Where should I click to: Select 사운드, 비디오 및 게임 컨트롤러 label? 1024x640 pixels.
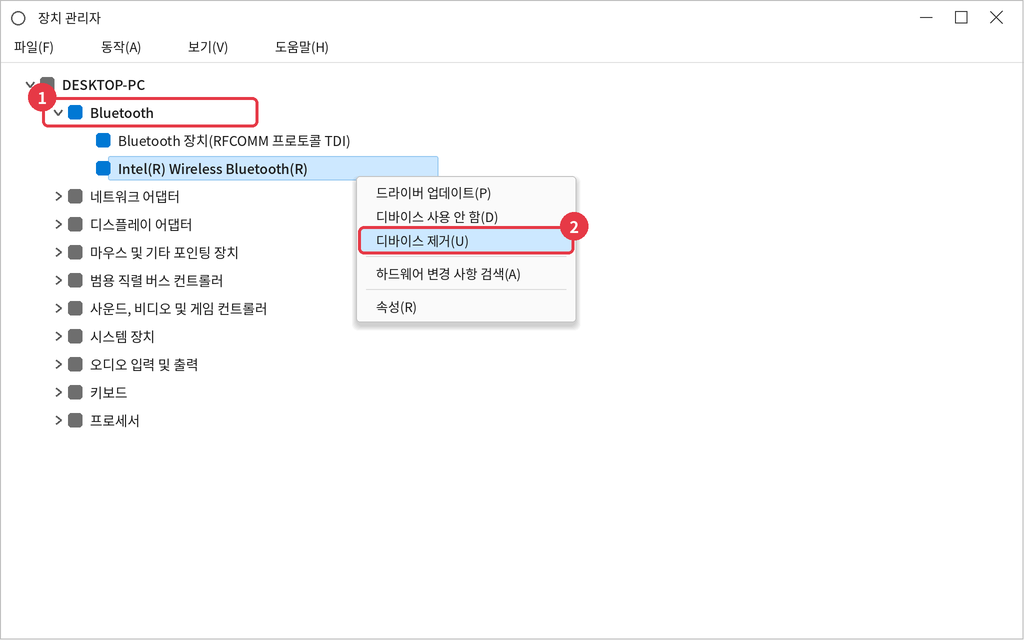(178, 308)
